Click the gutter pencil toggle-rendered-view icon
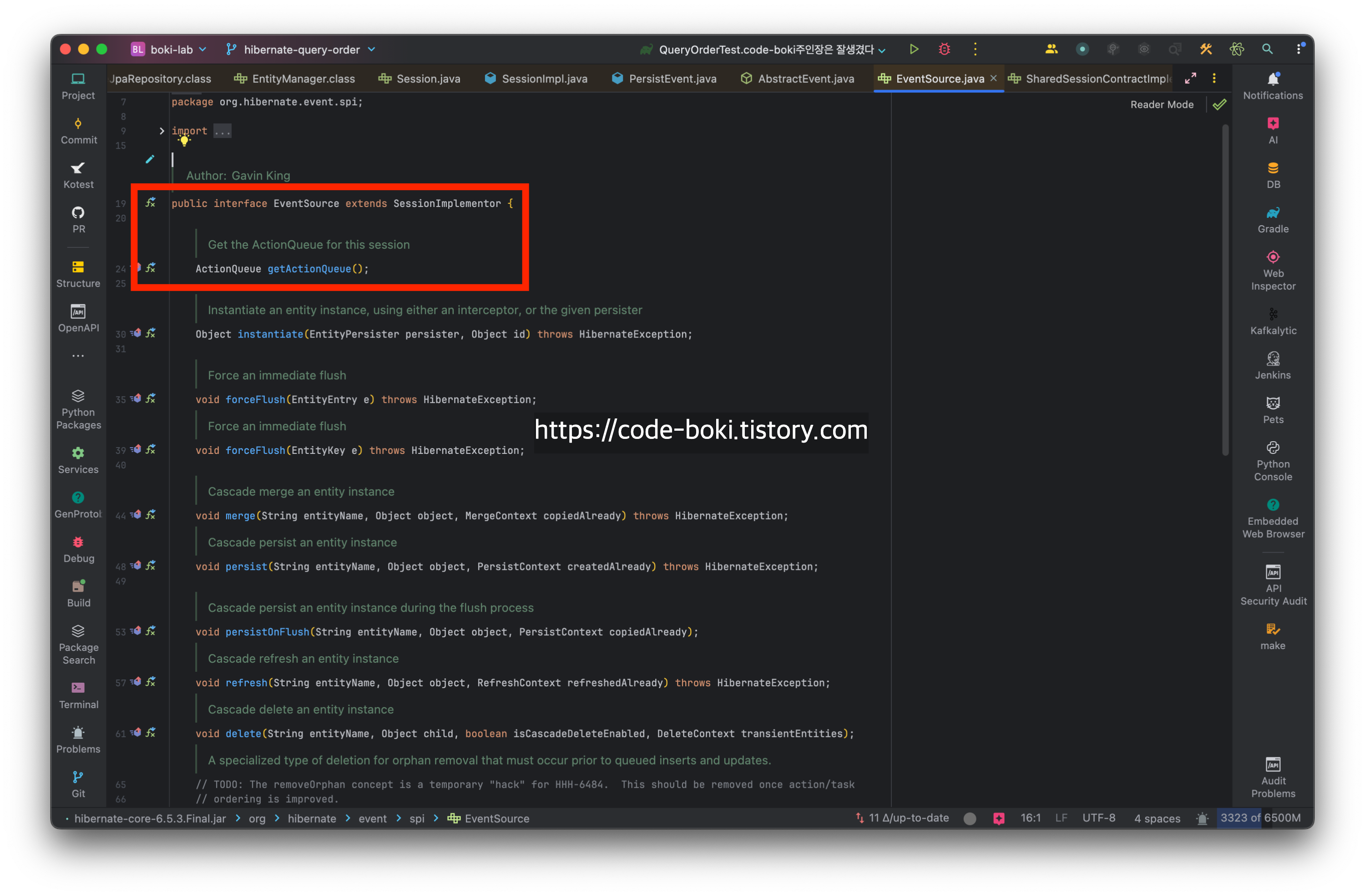Screen dimensions: 1365x896 150,159
